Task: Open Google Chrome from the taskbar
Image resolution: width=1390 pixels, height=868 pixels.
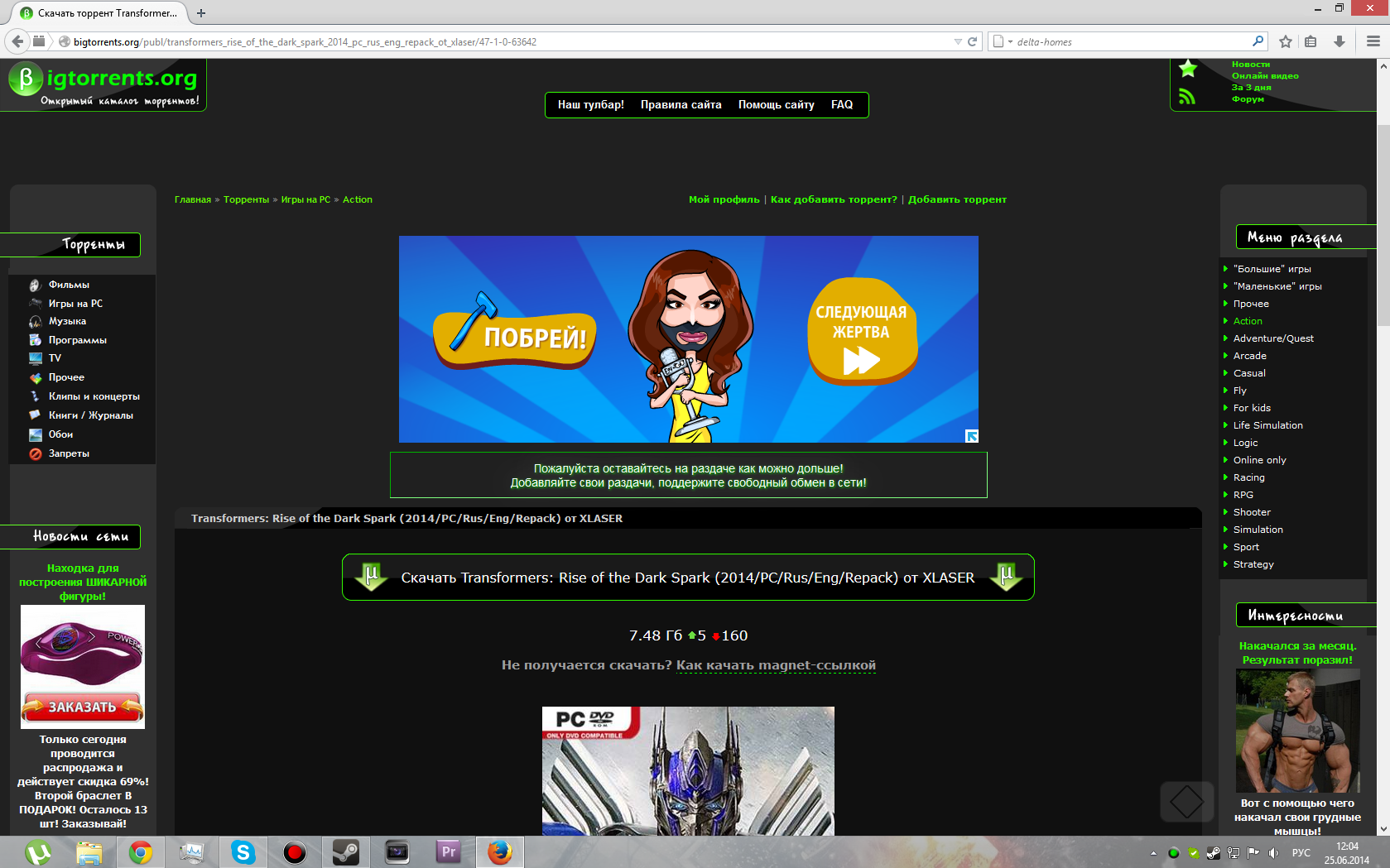Action: 141,852
